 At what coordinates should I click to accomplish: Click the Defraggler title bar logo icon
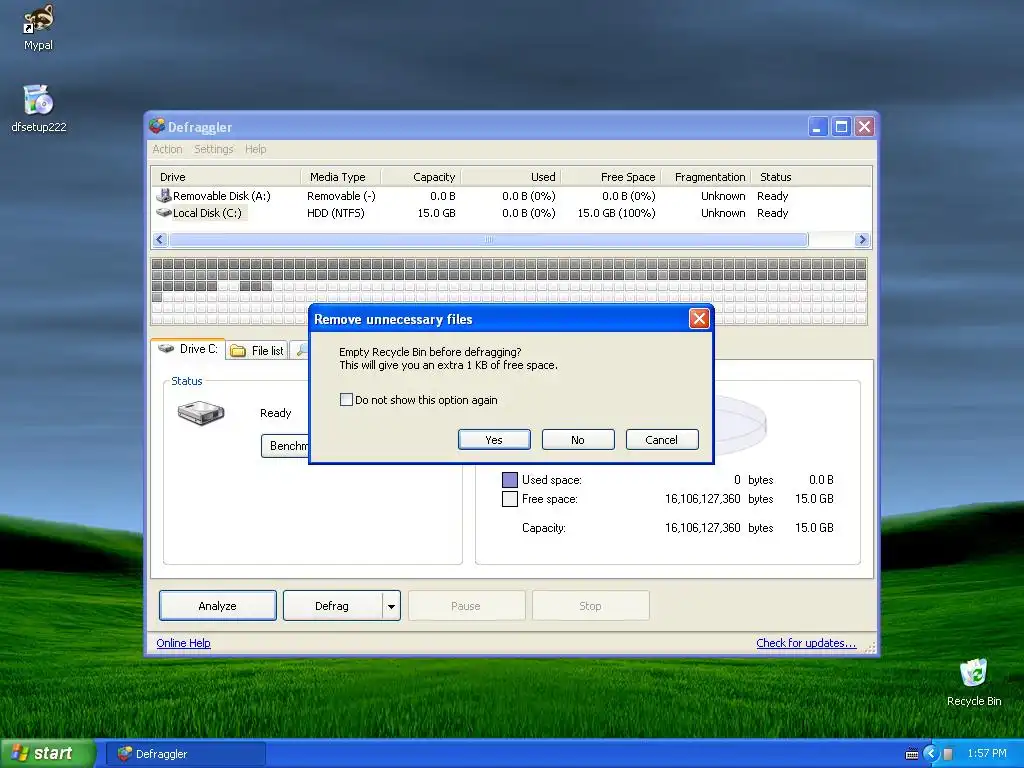click(157, 126)
